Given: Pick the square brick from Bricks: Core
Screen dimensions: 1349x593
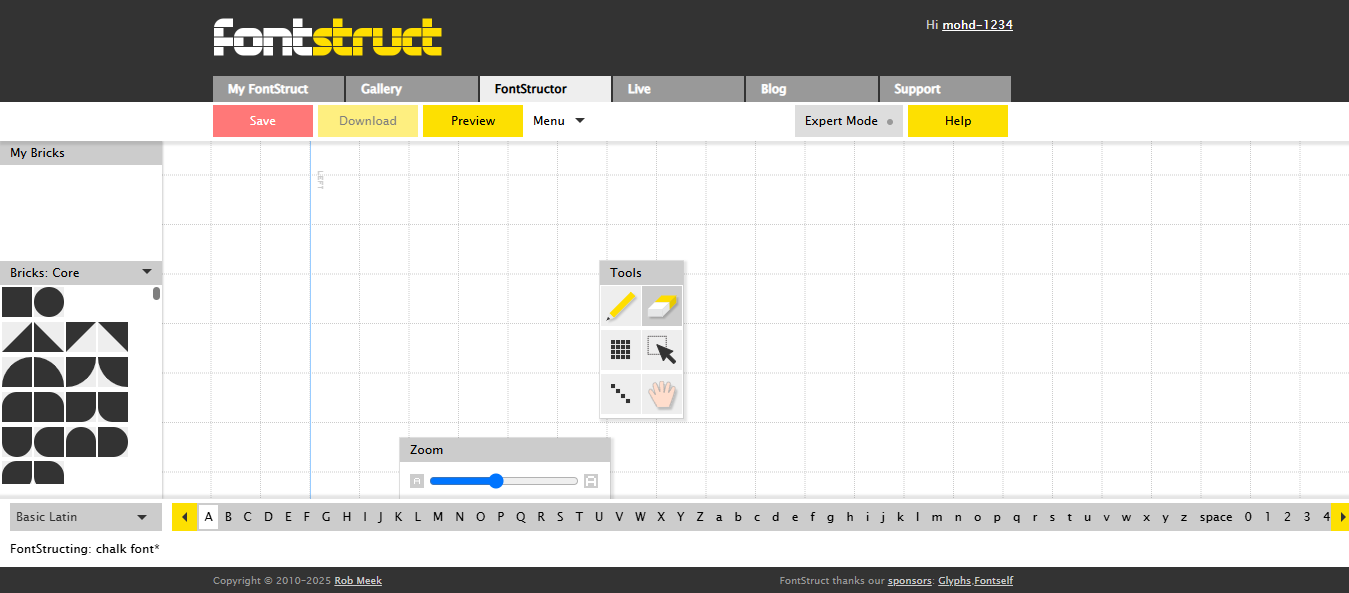Looking at the screenshot, I should [x=17, y=301].
